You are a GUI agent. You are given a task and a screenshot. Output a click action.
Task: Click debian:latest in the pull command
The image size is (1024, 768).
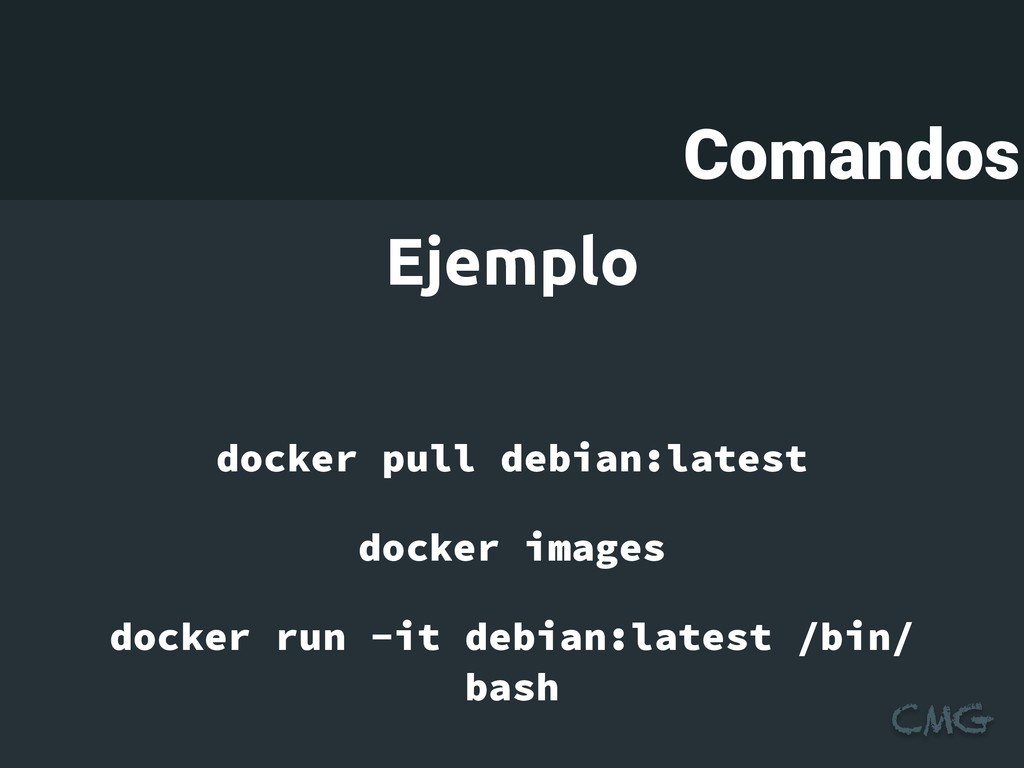tap(654, 458)
